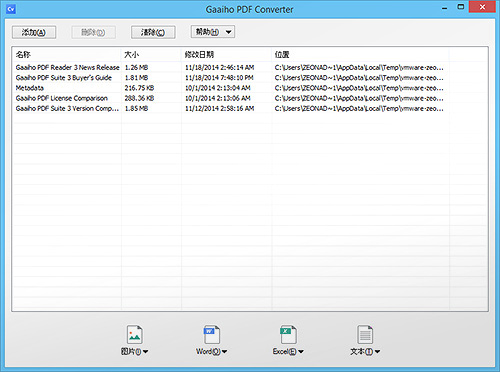Click the Word document conversion icon
The height and width of the screenshot is (372, 500).
(x=211, y=334)
